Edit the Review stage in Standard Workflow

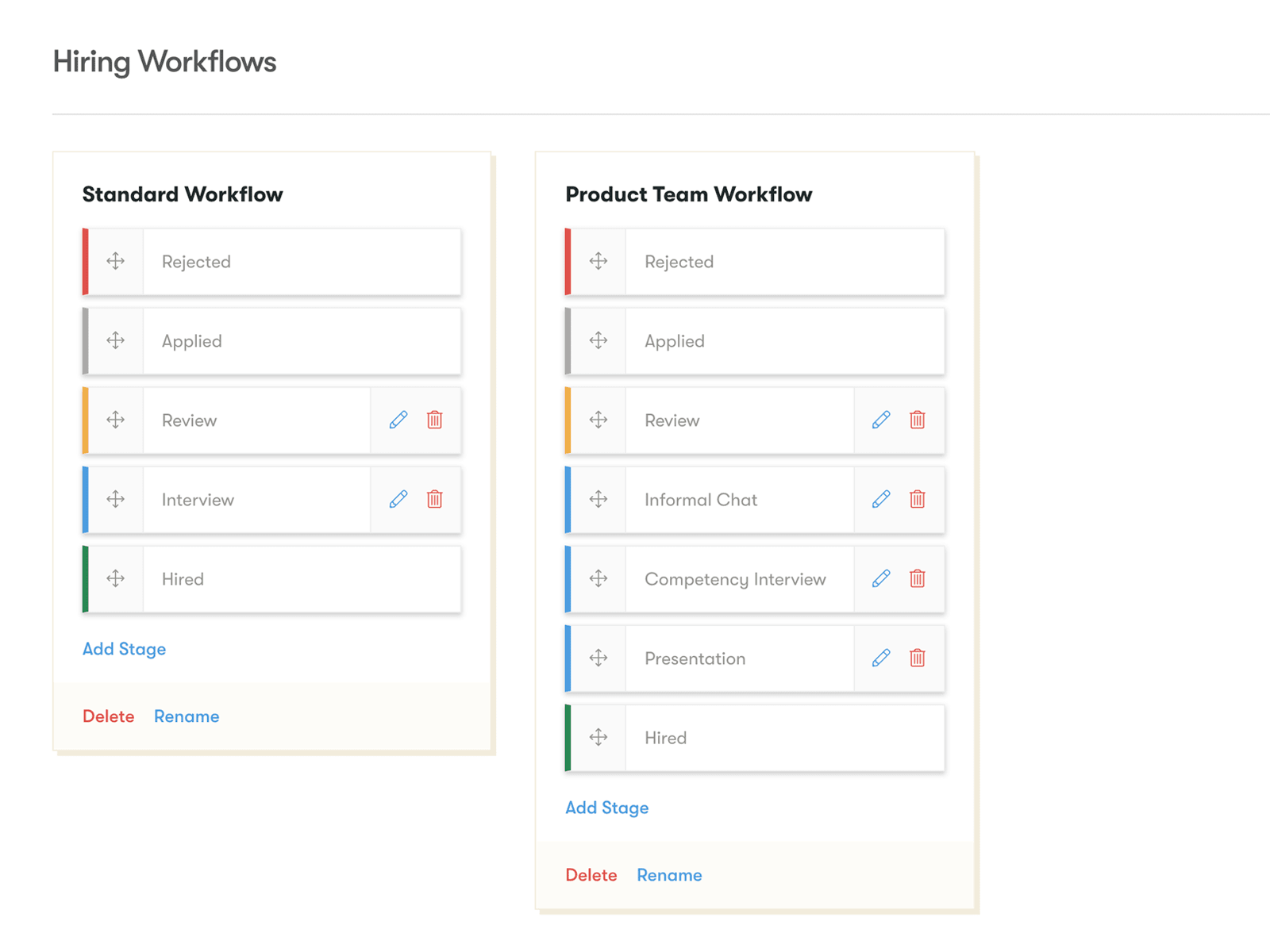[x=398, y=420]
